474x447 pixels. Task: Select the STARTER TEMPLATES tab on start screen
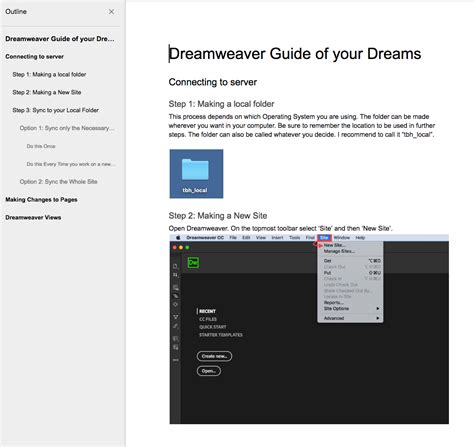tap(221, 335)
